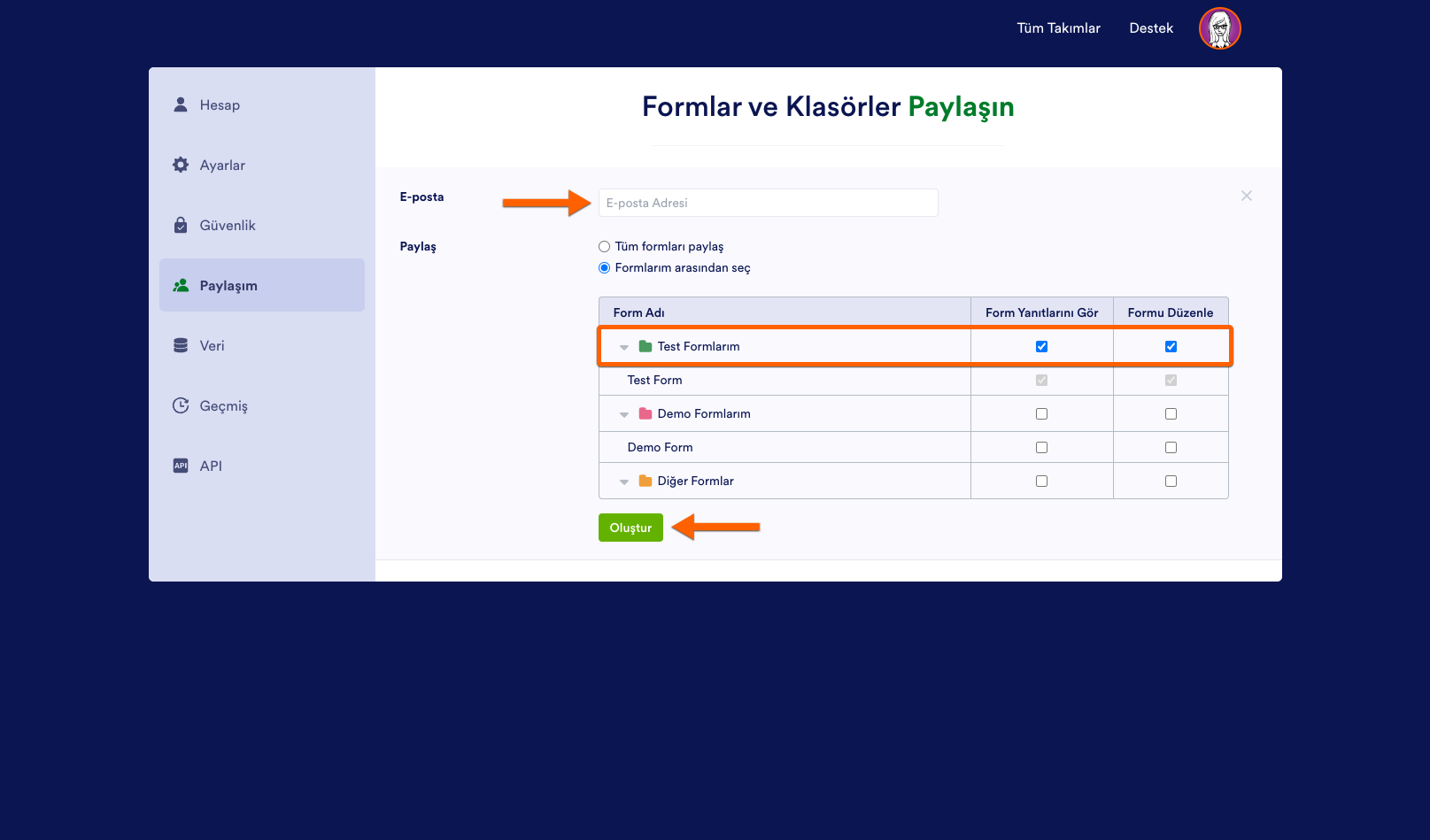Click the Geçmiş clock icon
Viewport: 1430px width, 840px height.
tap(181, 405)
